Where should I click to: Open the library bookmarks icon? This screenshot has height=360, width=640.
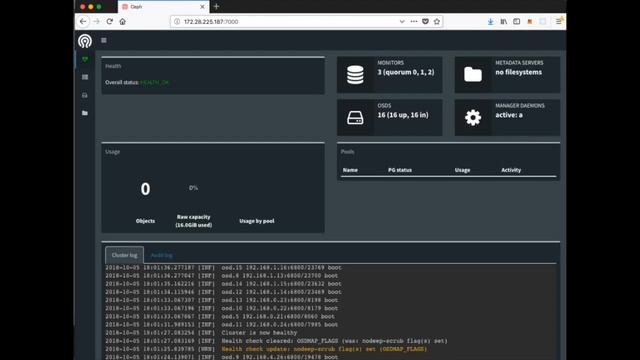tap(504, 21)
